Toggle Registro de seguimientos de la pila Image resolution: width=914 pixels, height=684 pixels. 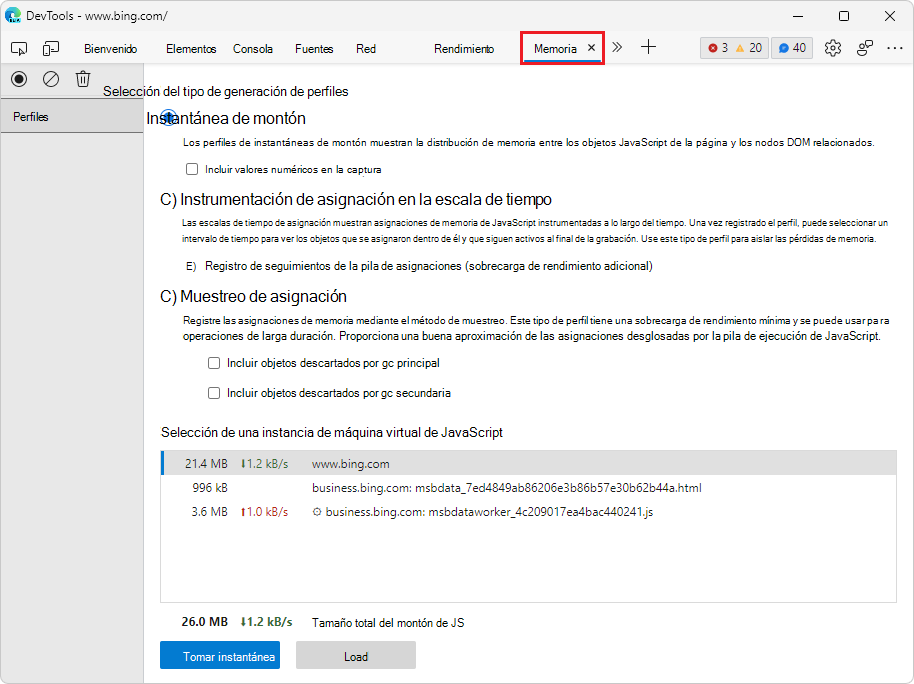tap(191, 266)
